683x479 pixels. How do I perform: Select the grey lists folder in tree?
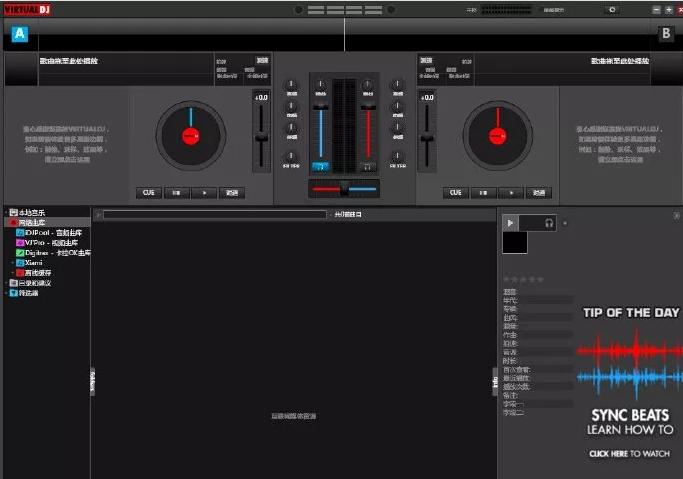point(30,283)
